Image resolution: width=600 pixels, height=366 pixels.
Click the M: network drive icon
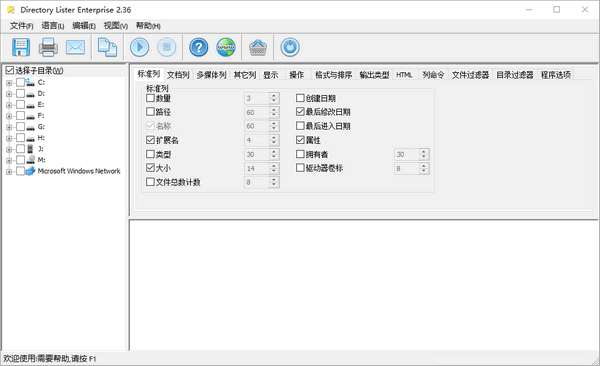[30, 160]
